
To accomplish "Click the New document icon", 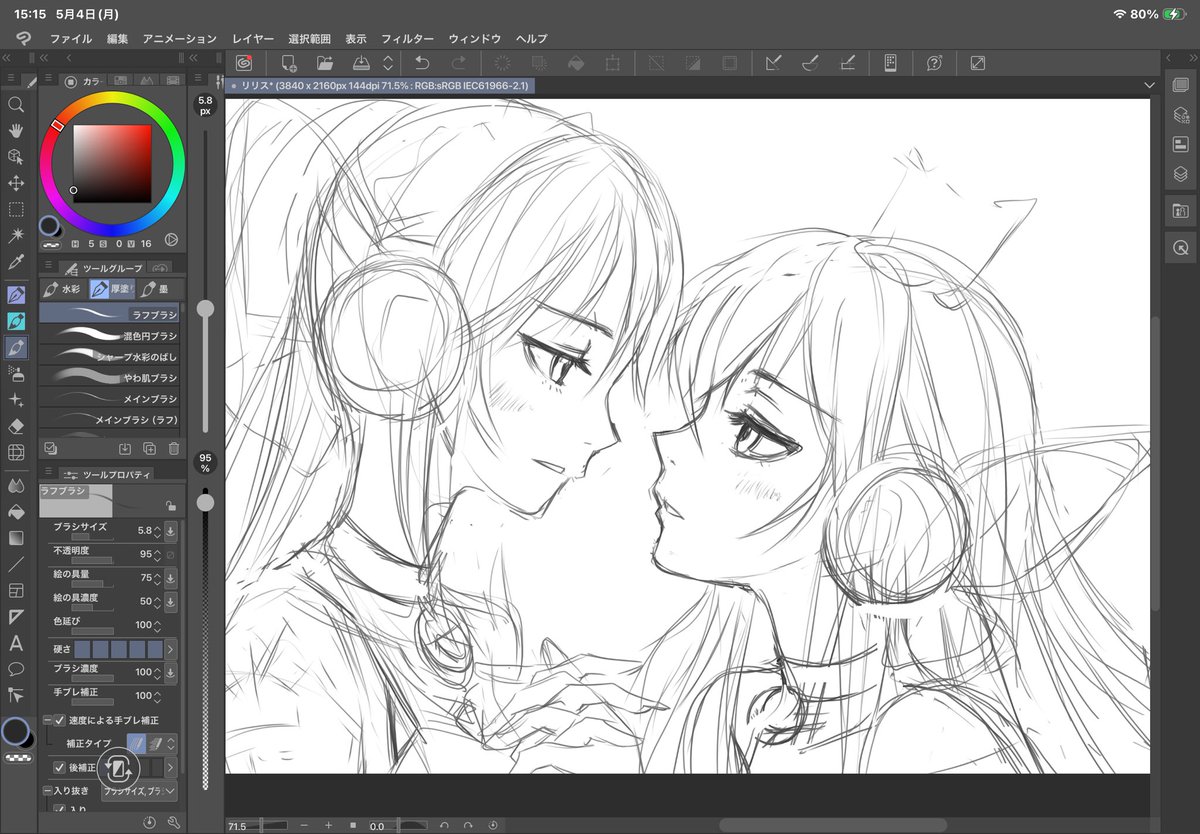I will 289,63.
